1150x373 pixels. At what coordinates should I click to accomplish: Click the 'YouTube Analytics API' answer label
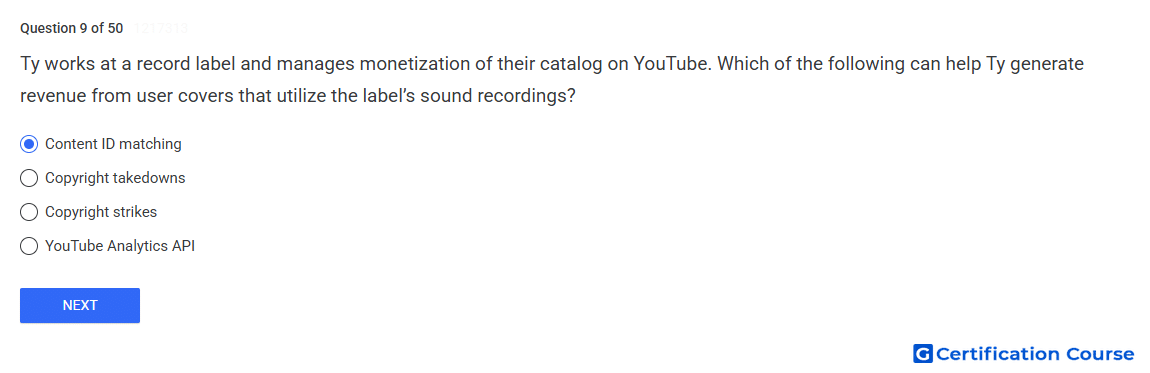(120, 246)
